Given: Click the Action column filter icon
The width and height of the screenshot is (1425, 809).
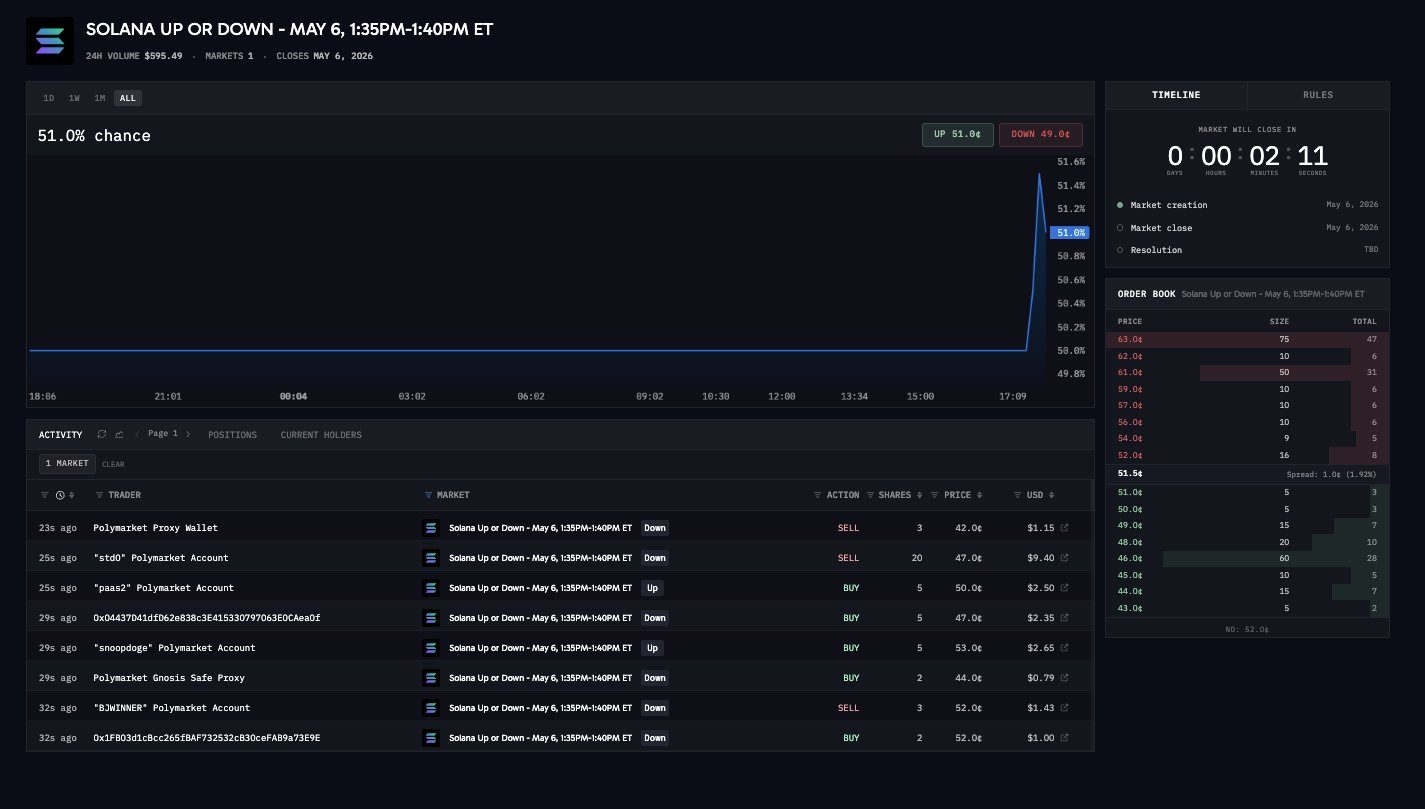Looking at the screenshot, I should coord(818,495).
